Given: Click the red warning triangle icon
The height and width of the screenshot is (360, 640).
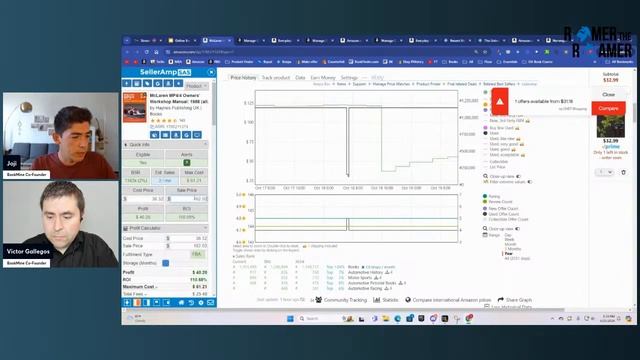Looking at the screenshot, I should tap(500, 102).
